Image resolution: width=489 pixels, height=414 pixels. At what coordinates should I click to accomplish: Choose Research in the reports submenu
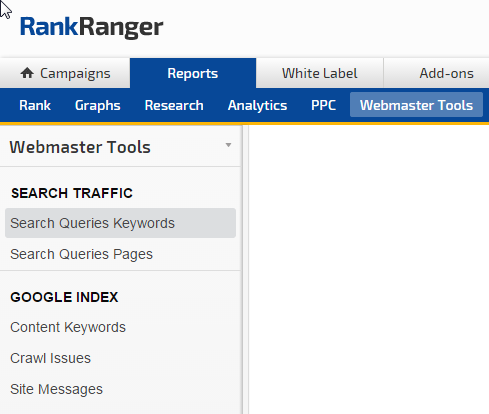pos(174,105)
